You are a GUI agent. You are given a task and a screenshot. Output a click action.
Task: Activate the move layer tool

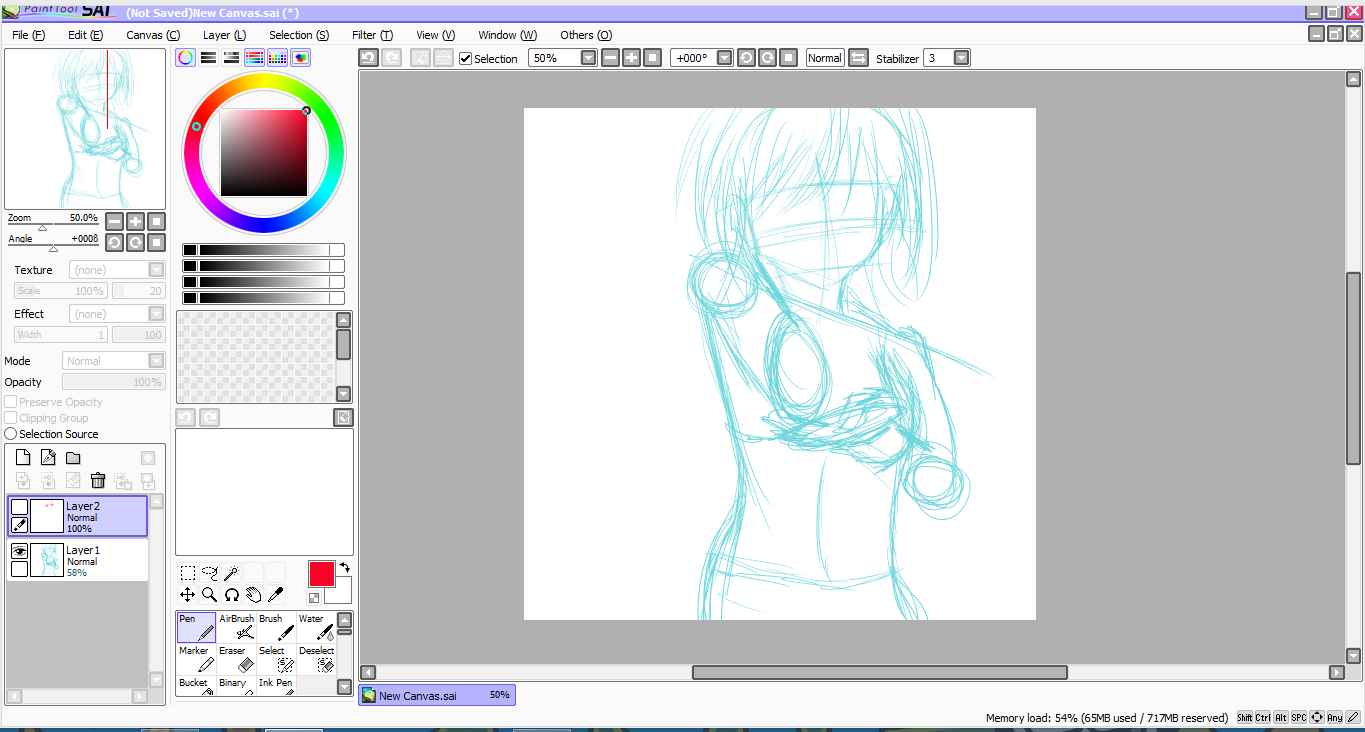(188, 595)
